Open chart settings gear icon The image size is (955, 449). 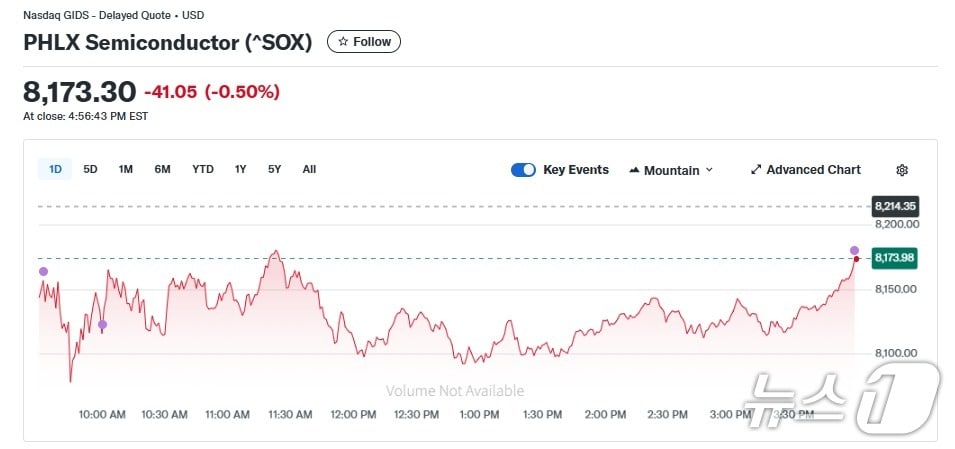tap(902, 170)
